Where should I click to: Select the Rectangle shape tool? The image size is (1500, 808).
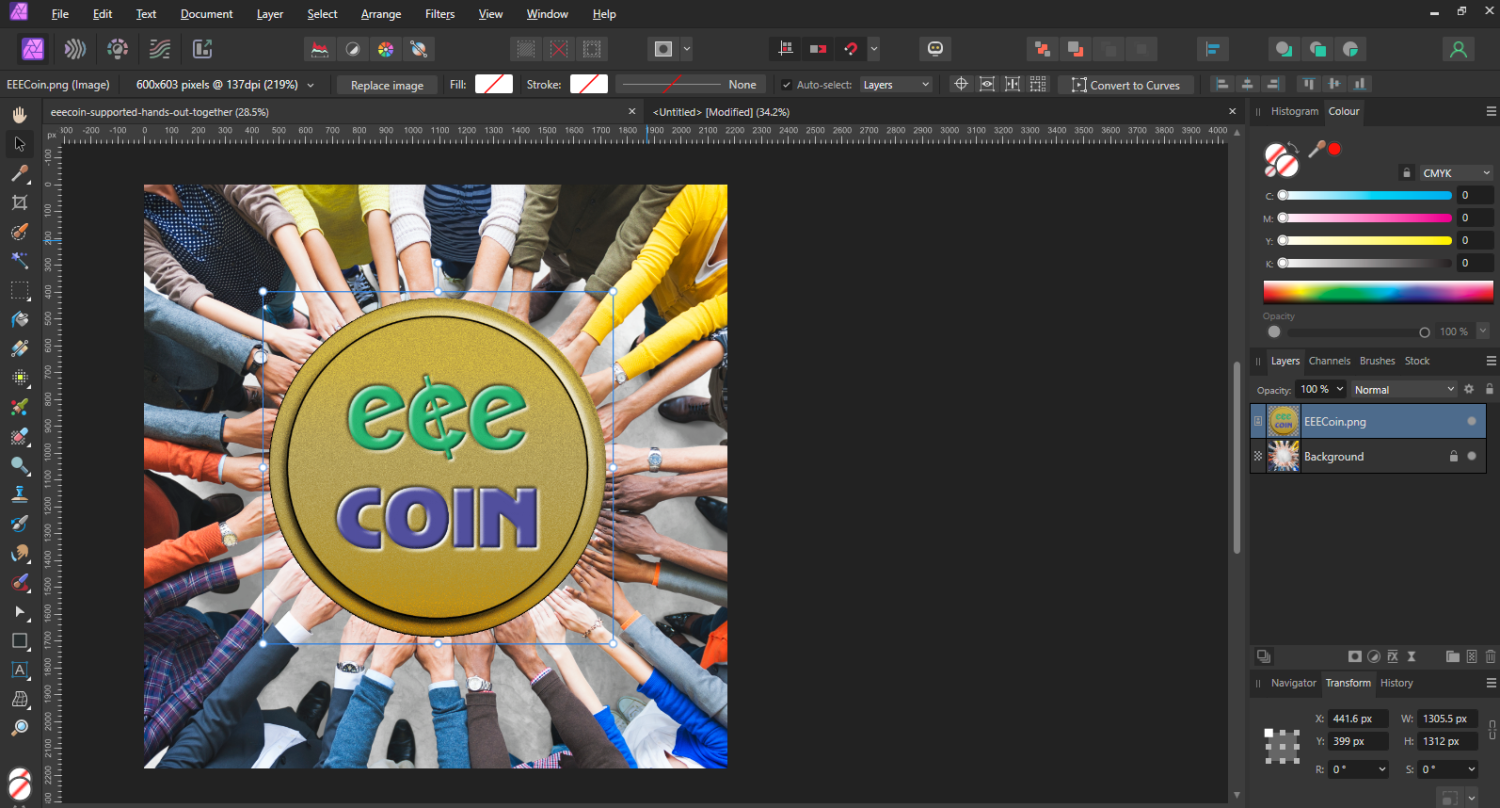pyautogui.click(x=19, y=640)
